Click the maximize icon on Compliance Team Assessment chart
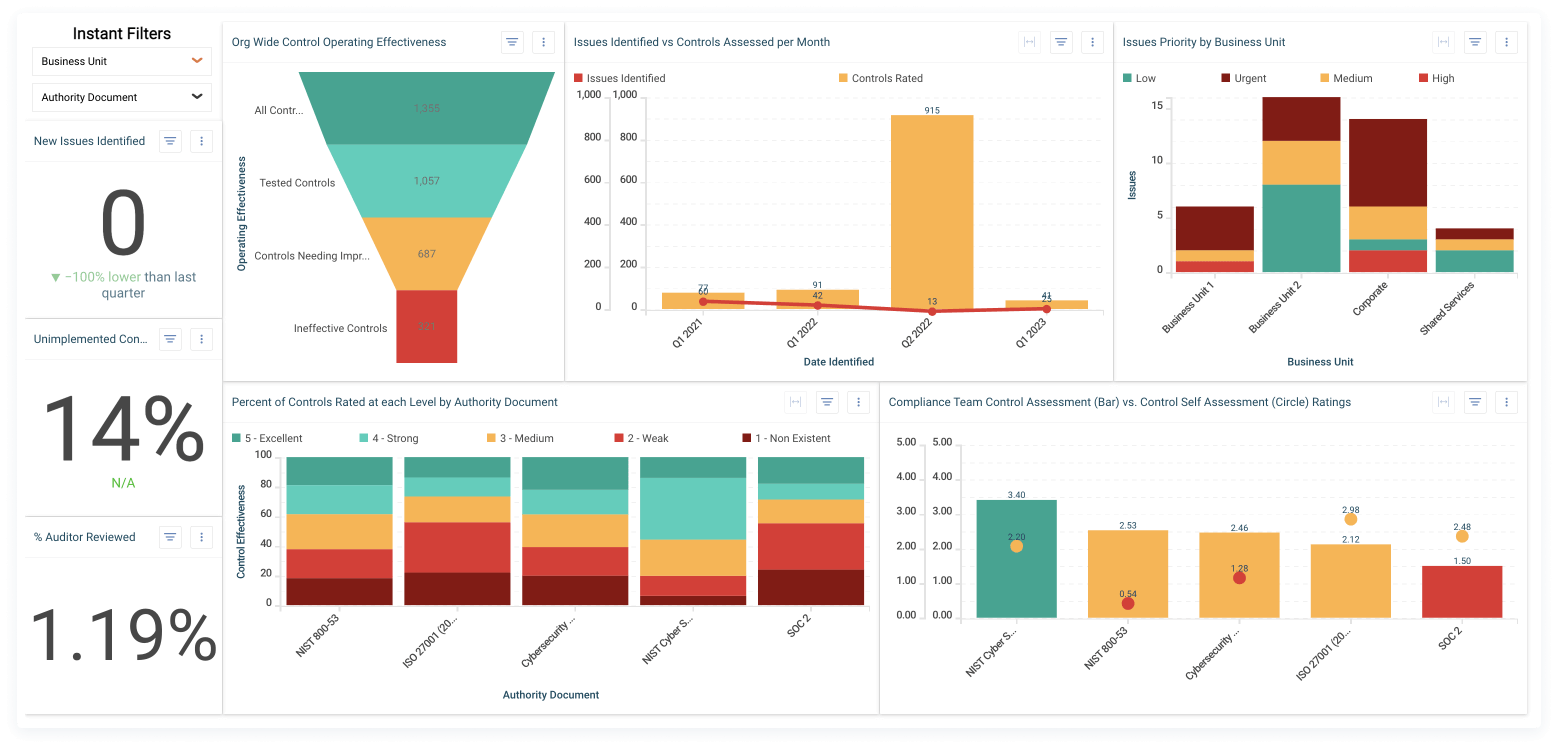The image size is (1558, 749). click(x=1443, y=402)
